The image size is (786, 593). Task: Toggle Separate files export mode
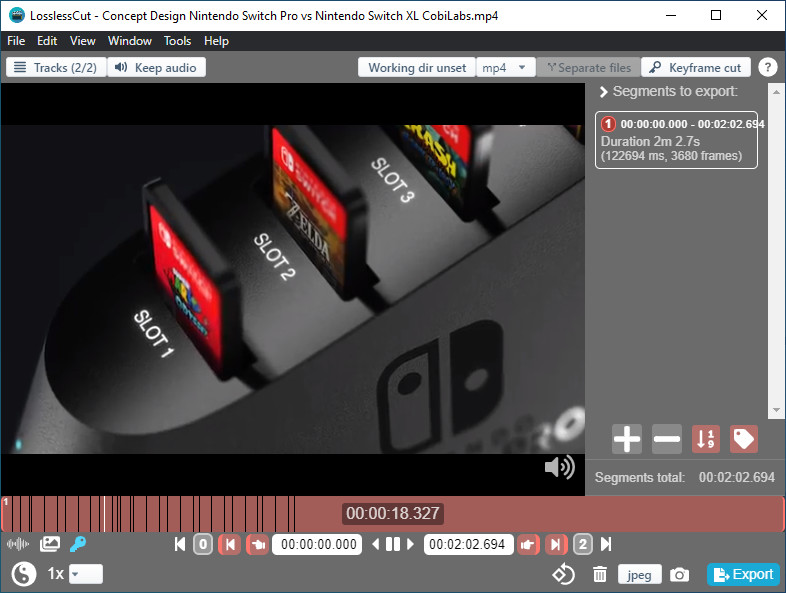[x=588, y=67]
